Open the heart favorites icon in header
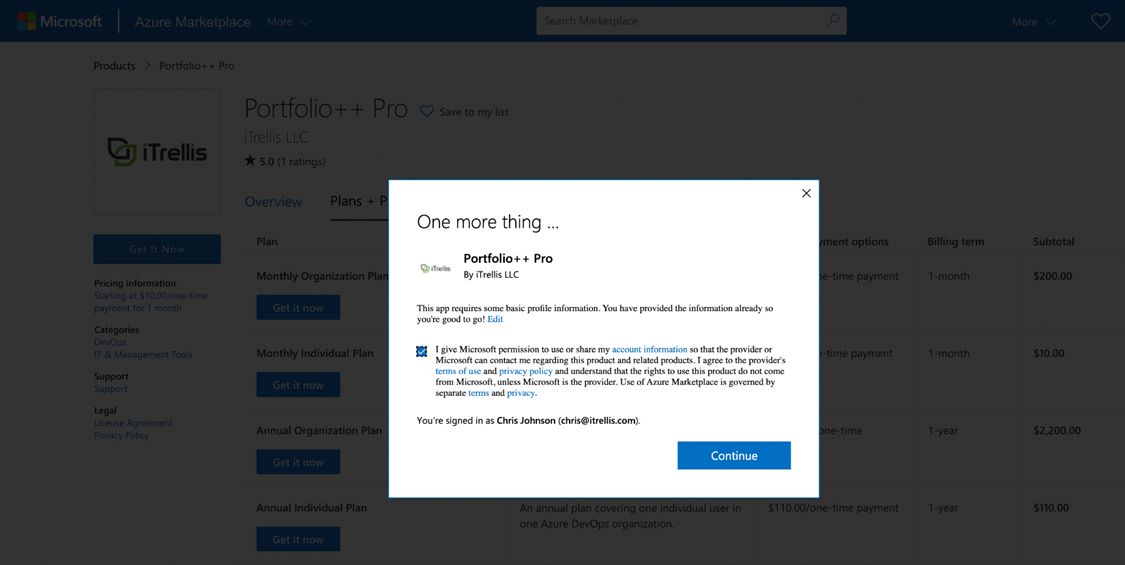 point(1100,21)
